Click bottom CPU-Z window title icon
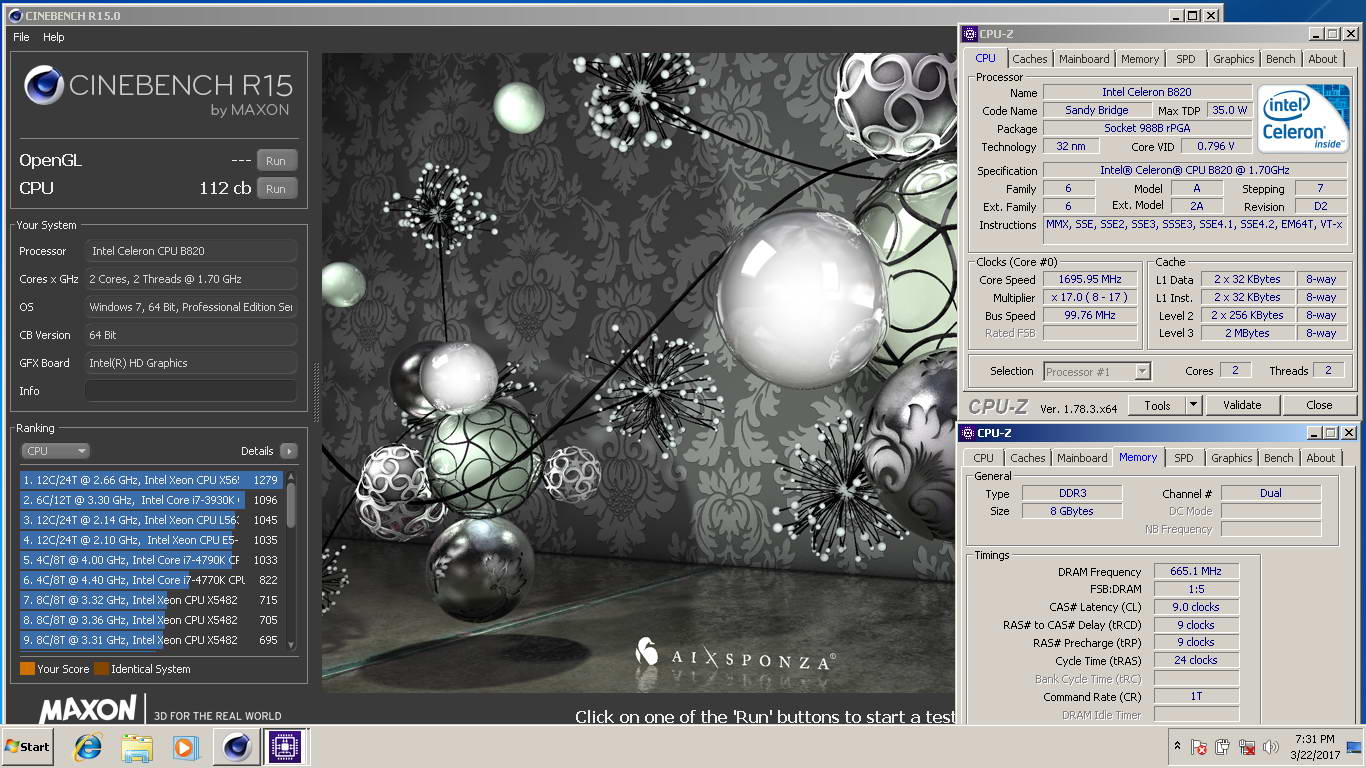This screenshot has height=768, width=1366. click(968, 433)
